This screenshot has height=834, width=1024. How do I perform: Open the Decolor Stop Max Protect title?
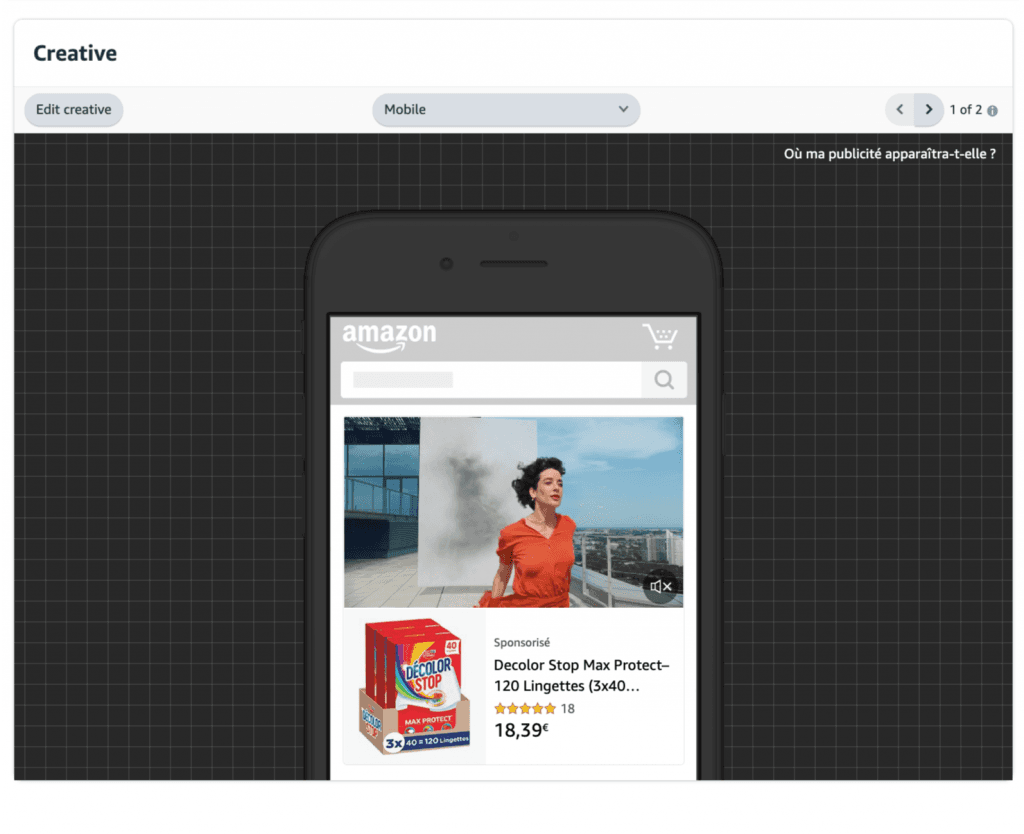coord(581,676)
